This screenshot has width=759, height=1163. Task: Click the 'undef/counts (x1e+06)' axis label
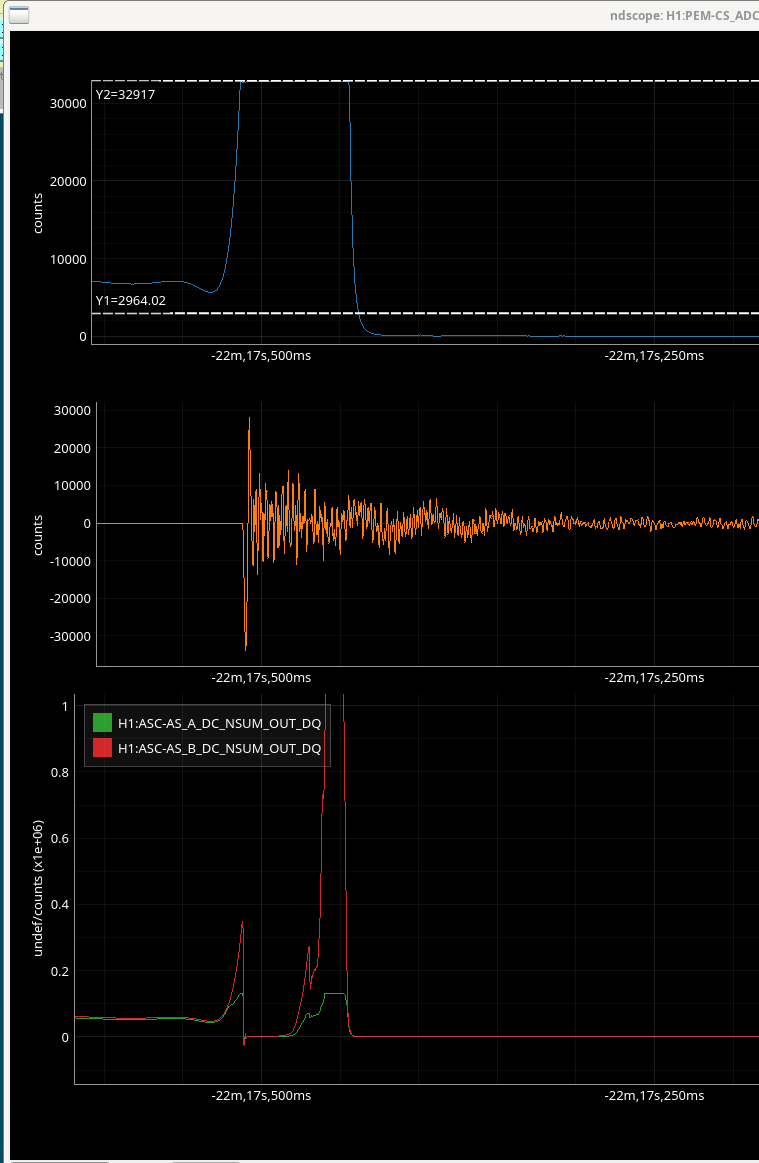pos(38,888)
